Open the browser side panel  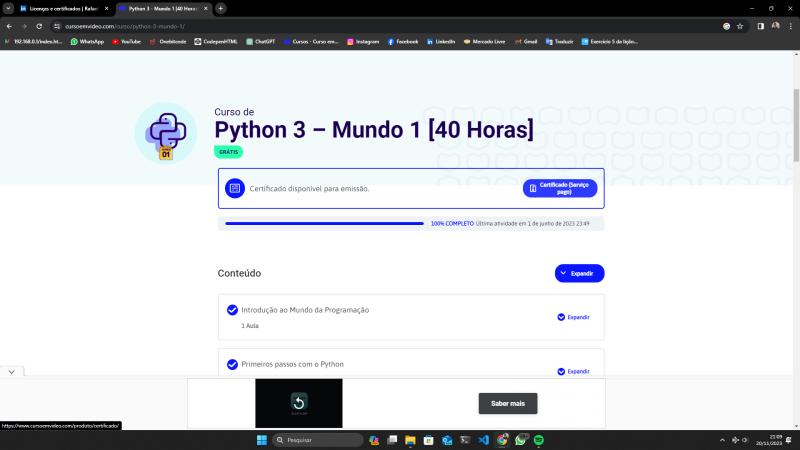click(761, 26)
